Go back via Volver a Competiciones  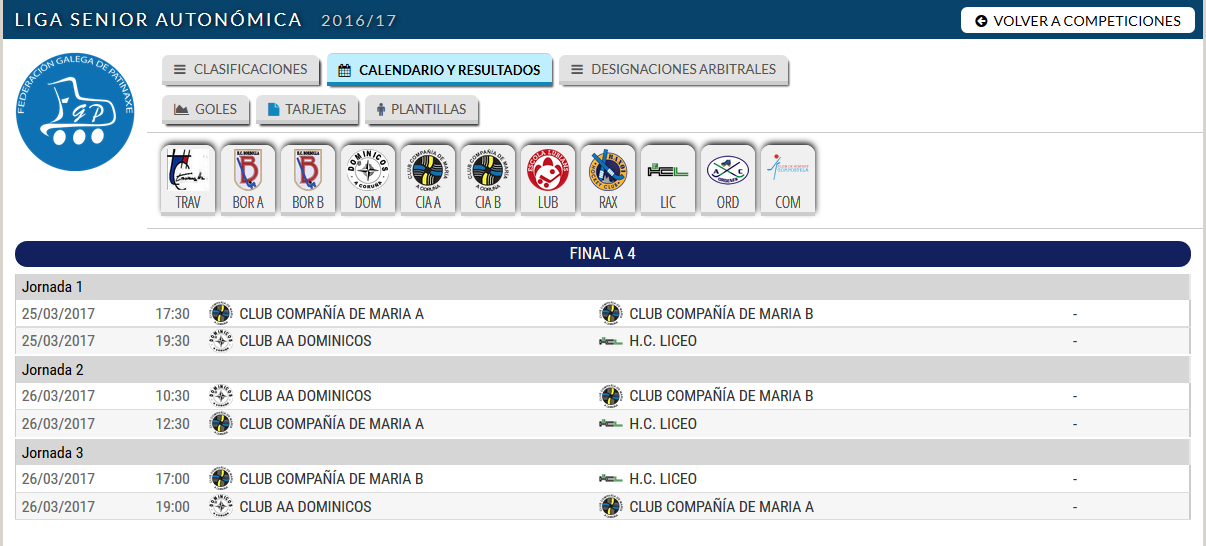pyautogui.click(x=1077, y=20)
